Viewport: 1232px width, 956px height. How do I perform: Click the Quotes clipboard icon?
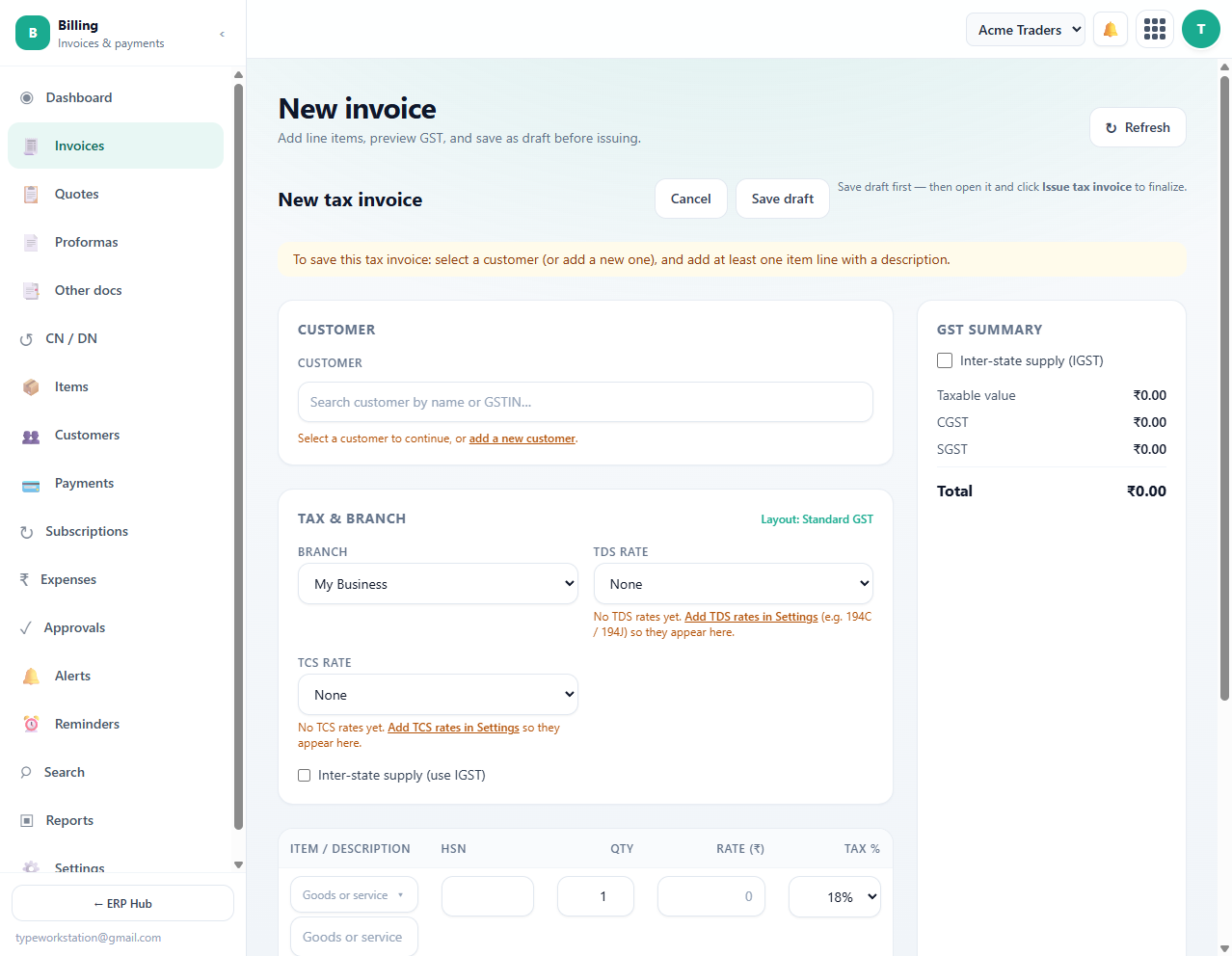[31, 195]
